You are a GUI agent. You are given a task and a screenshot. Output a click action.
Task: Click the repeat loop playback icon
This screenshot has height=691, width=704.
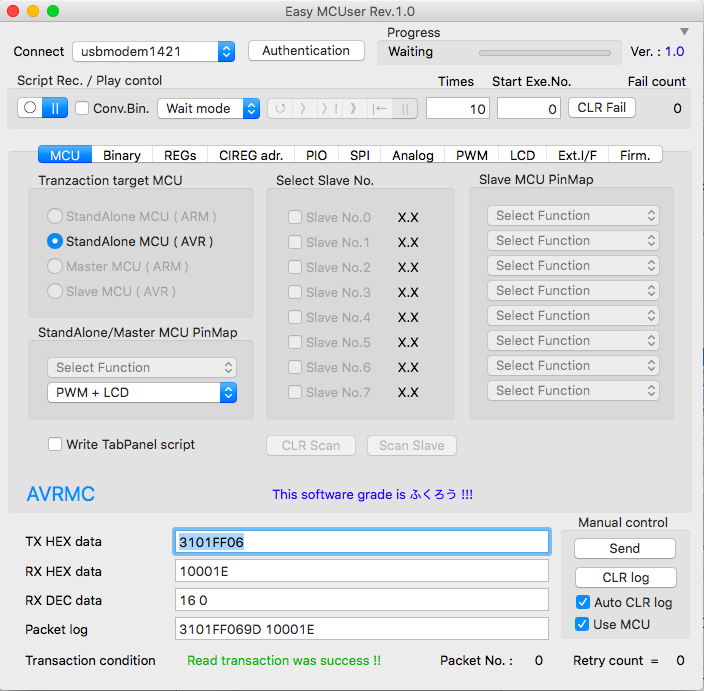[x=280, y=109]
